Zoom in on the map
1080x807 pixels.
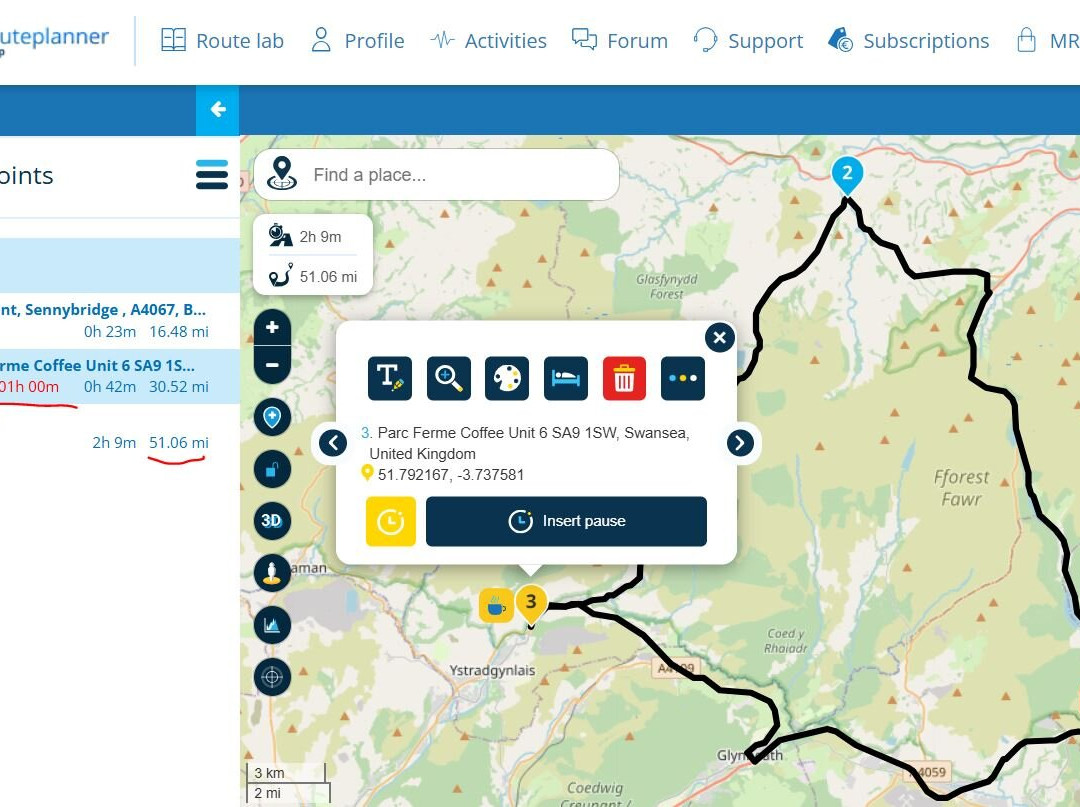tap(272, 328)
